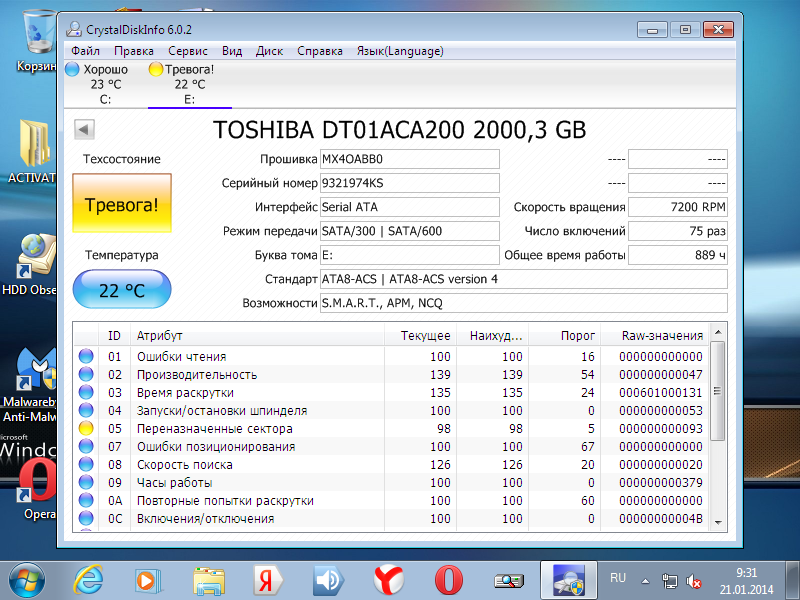Click the status circle for attribute 01 Ошибки чтения

pos(86,356)
